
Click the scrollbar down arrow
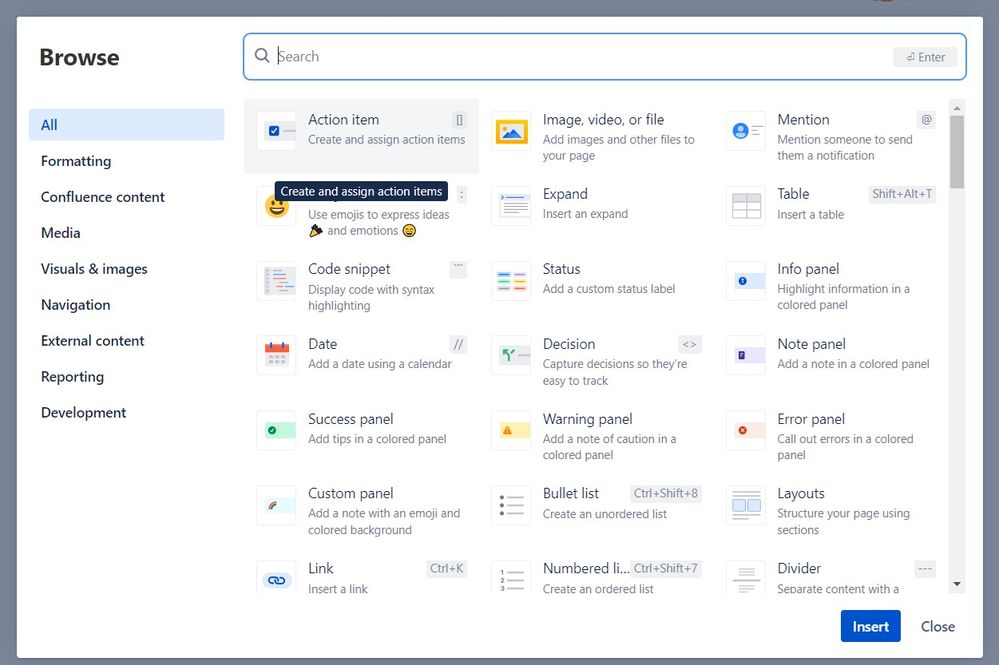(956, 583)
